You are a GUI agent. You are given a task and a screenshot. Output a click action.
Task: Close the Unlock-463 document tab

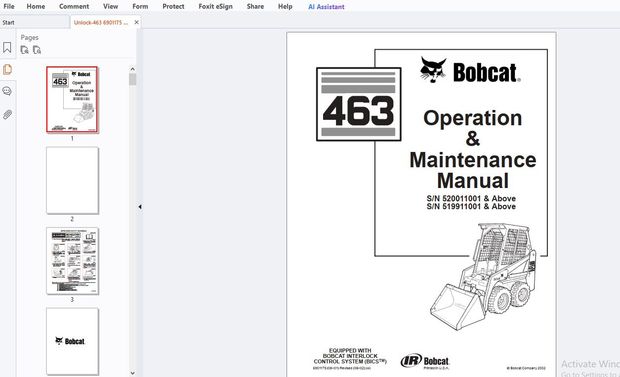coord(136,23)
